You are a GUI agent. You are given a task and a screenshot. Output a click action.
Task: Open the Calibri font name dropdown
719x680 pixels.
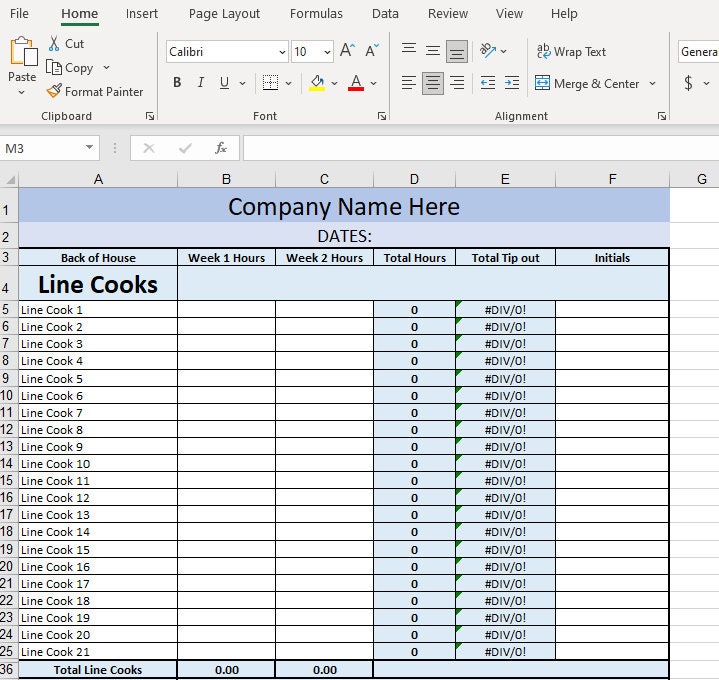(x=282, y=52)
